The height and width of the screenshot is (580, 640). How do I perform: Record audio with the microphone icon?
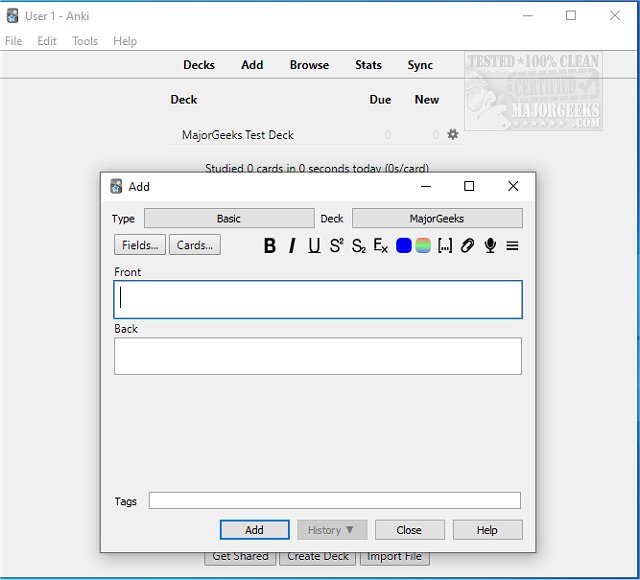pyautogui.click(x=490, y=246)
